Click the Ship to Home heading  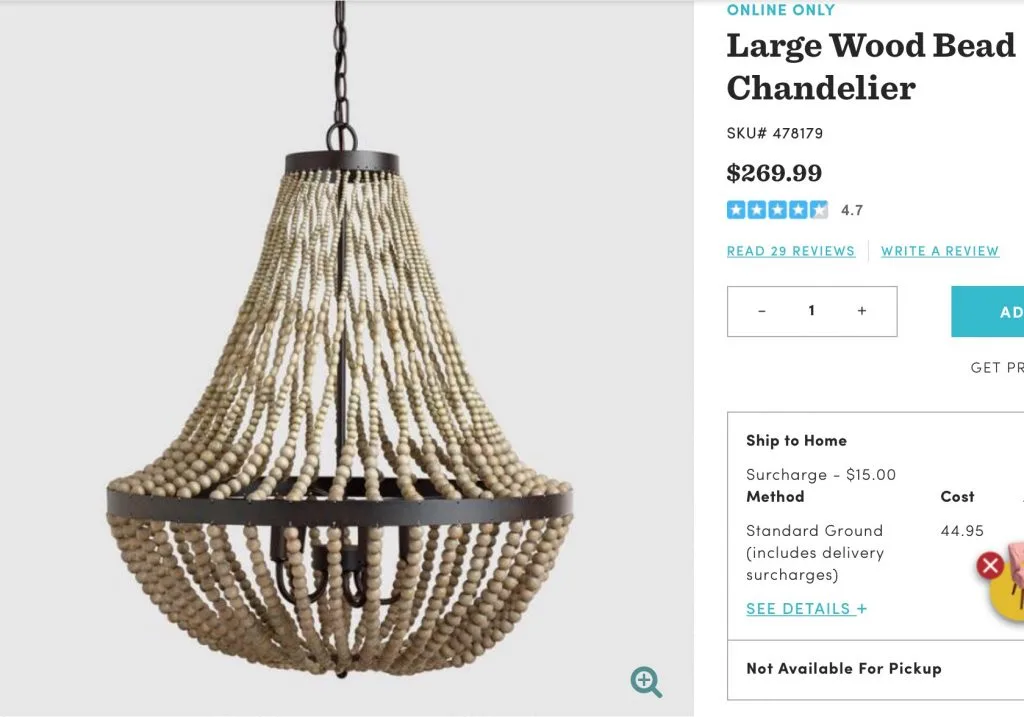[x=796, y=441]
